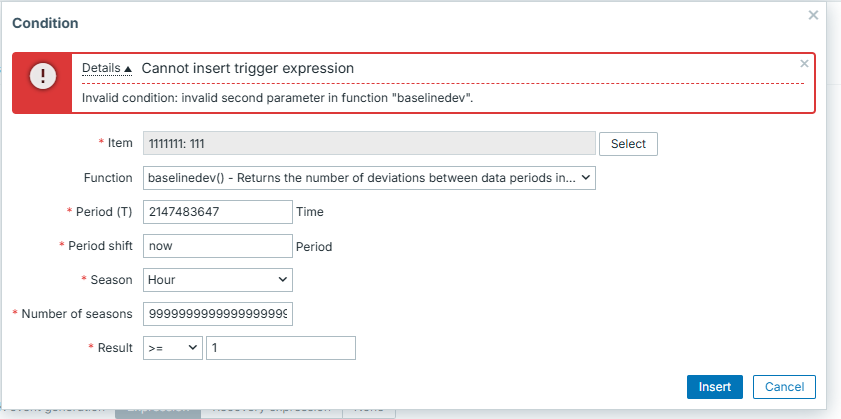The image size is (841, 419).
Task: Click the invalid second parameter error text
Action: coord(277,98)
